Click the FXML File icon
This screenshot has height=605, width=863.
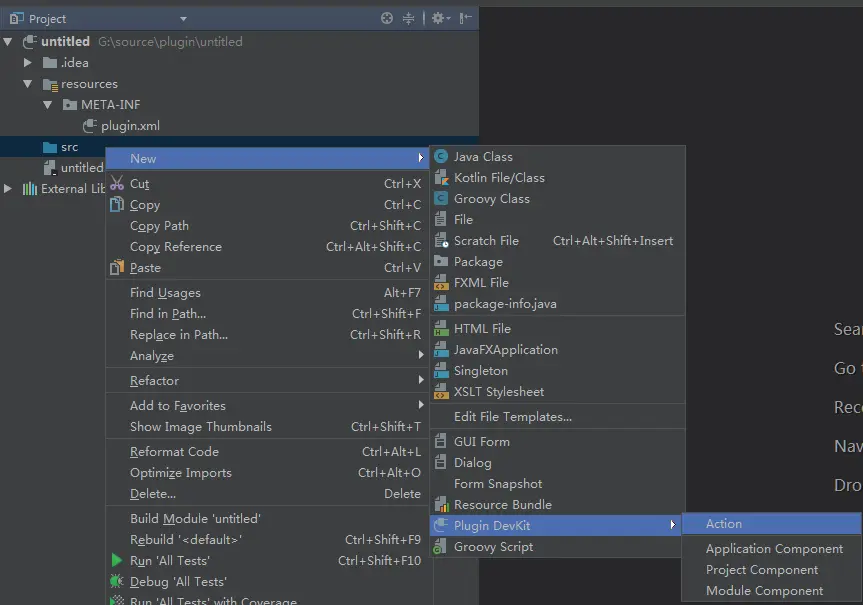pyautogui.click(x=441, y=282)
